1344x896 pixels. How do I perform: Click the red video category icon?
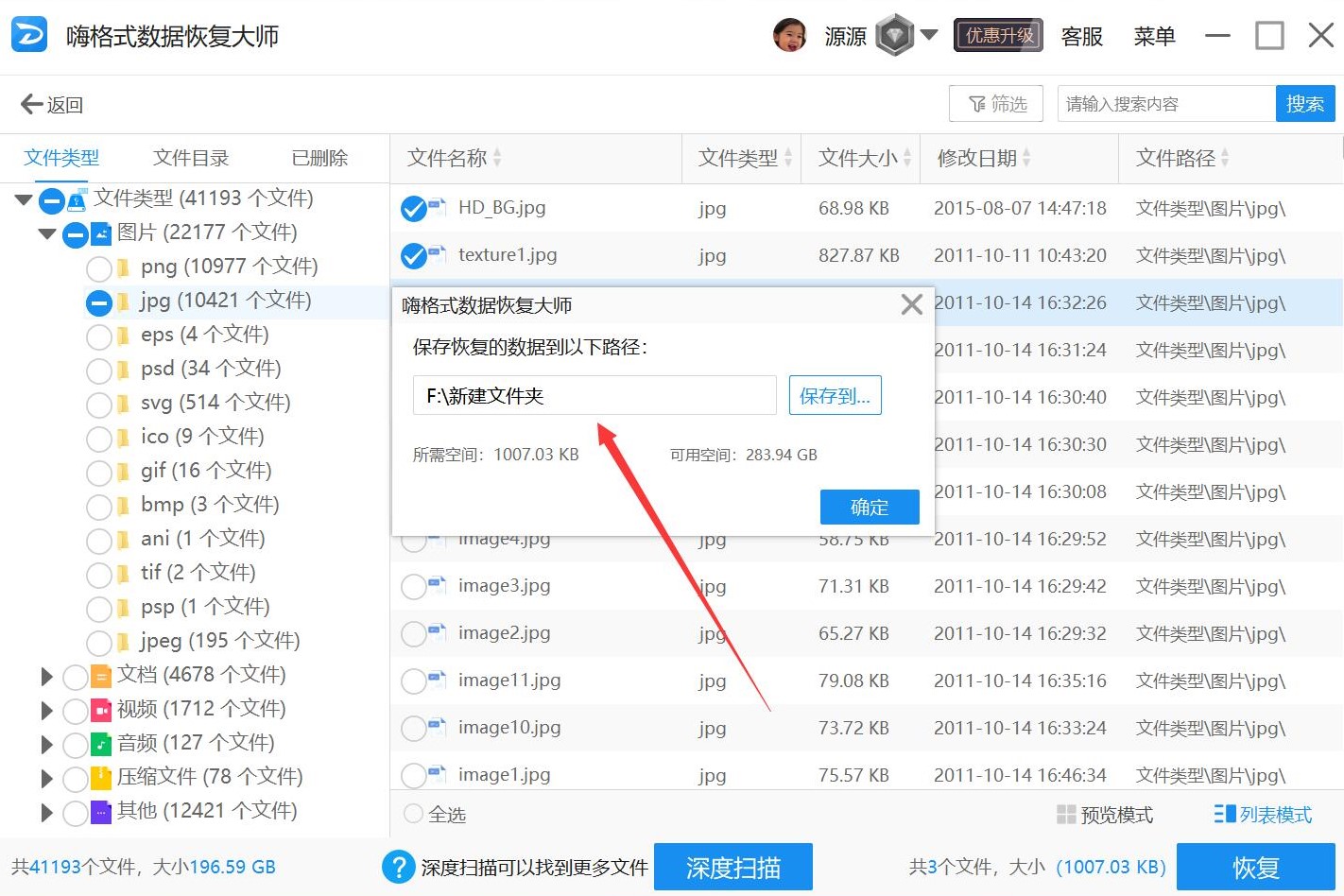tap(101, 710)
